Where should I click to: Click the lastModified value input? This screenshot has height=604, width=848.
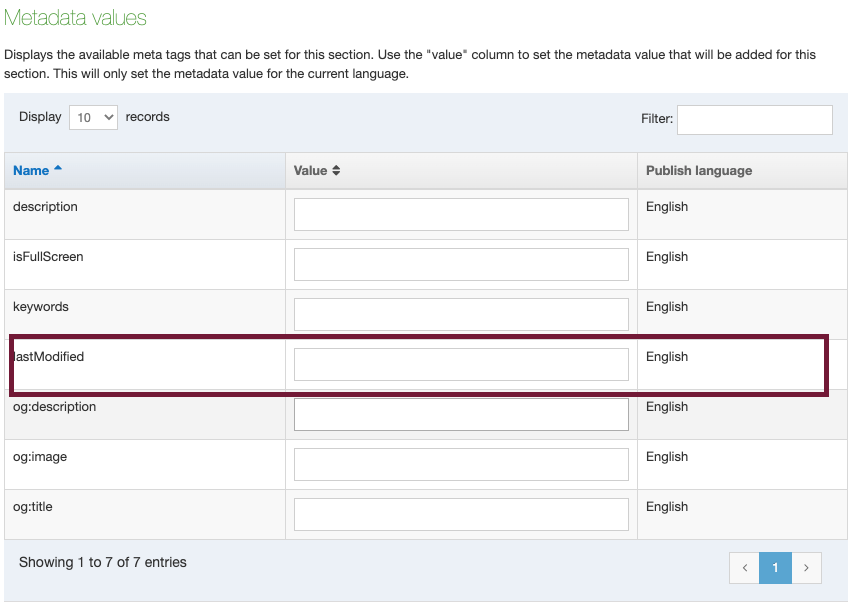tap(461, 364)
